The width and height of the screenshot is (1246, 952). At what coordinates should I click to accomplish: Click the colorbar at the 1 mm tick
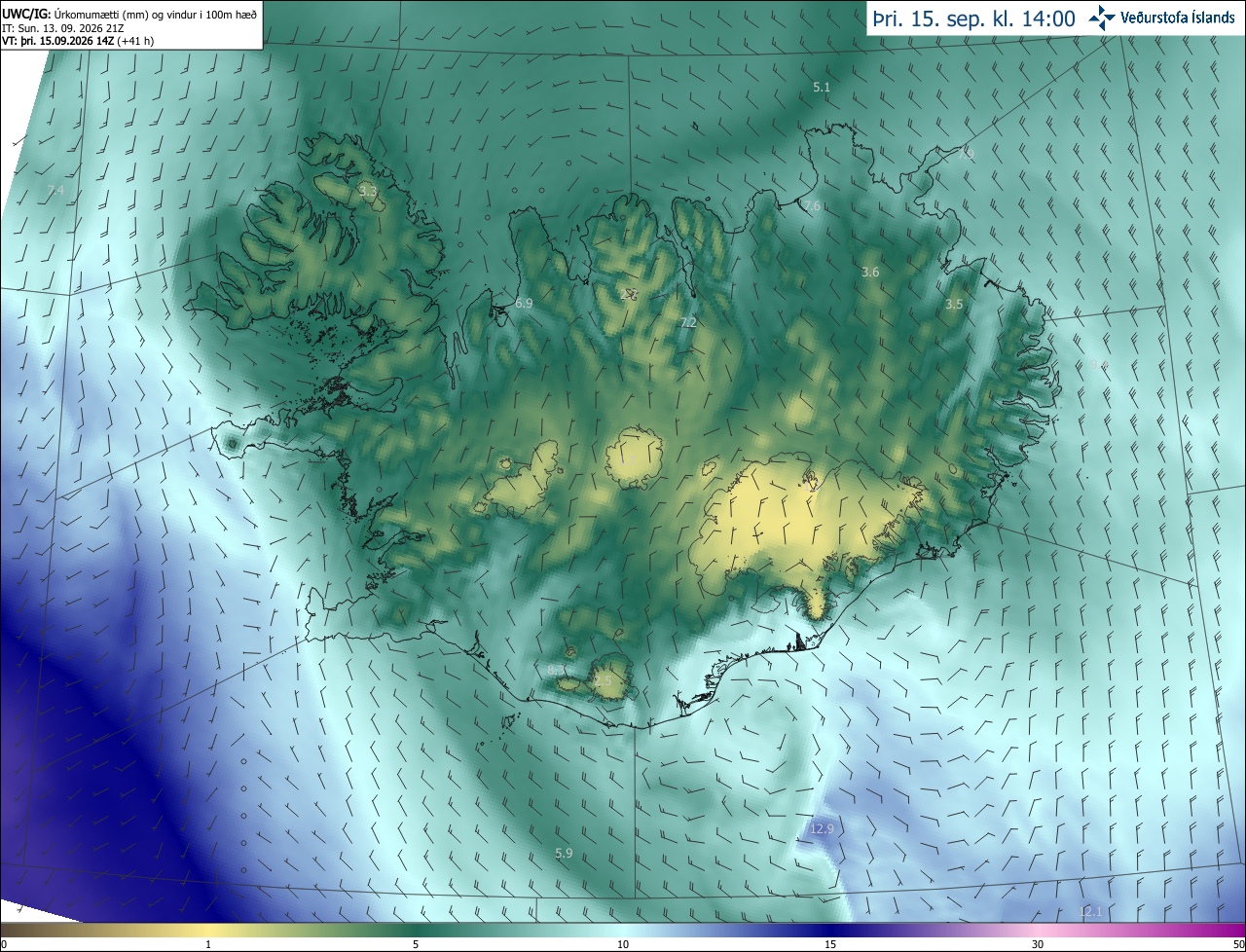(x=208, y=930)
